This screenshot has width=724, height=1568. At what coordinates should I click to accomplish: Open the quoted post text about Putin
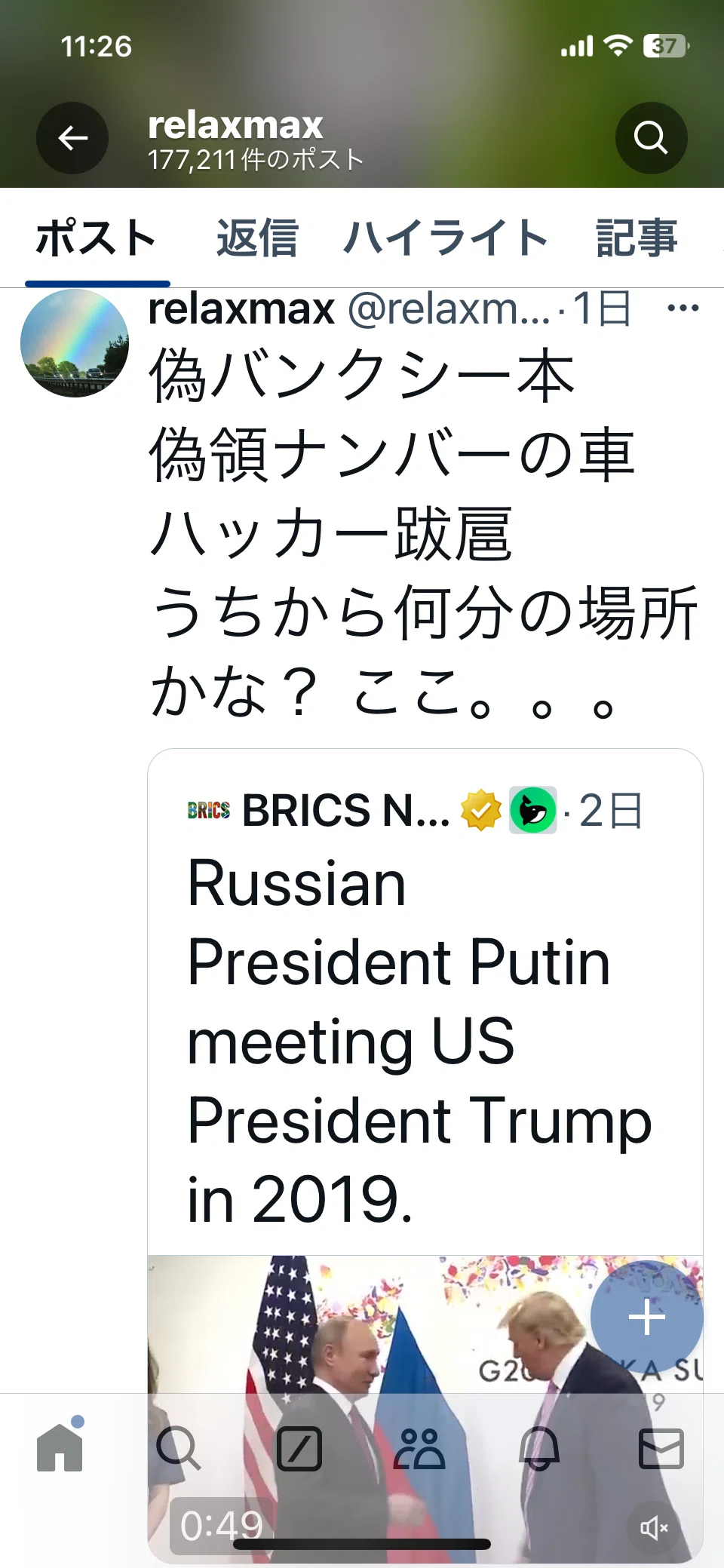click(419, 1041)
